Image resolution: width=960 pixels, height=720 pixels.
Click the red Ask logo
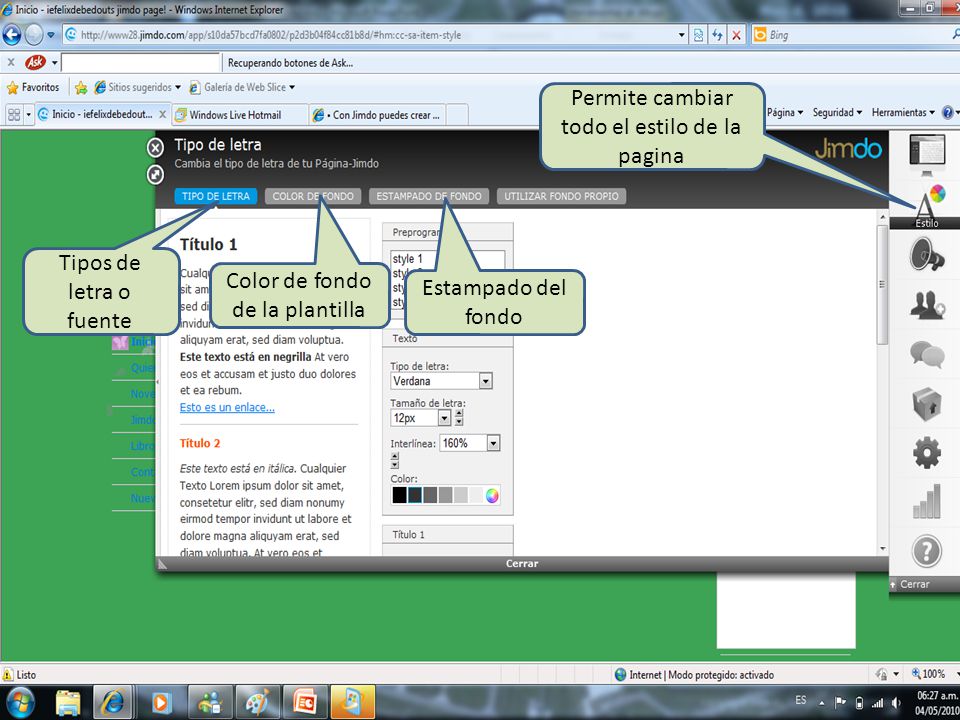[36, 62]
